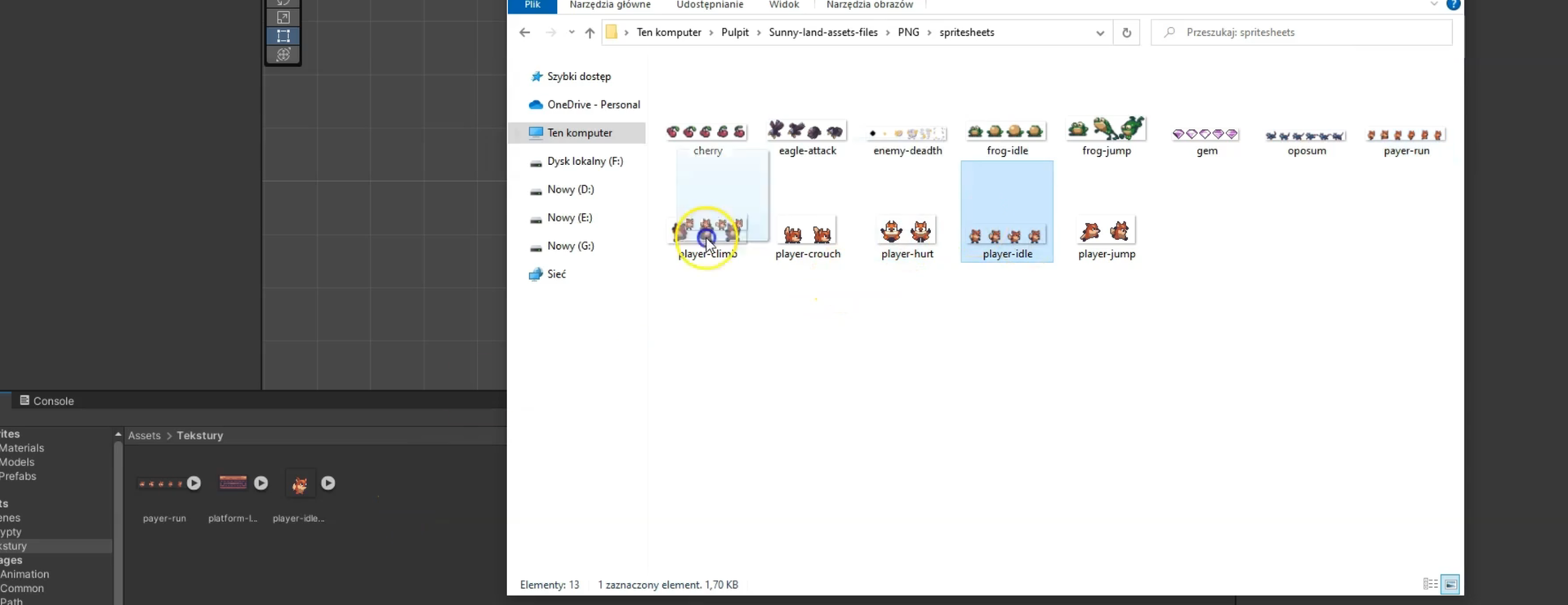Select Animation folder in Unity project tree
This screenshot has width=1568, height=605.
(x=24, y=575)
